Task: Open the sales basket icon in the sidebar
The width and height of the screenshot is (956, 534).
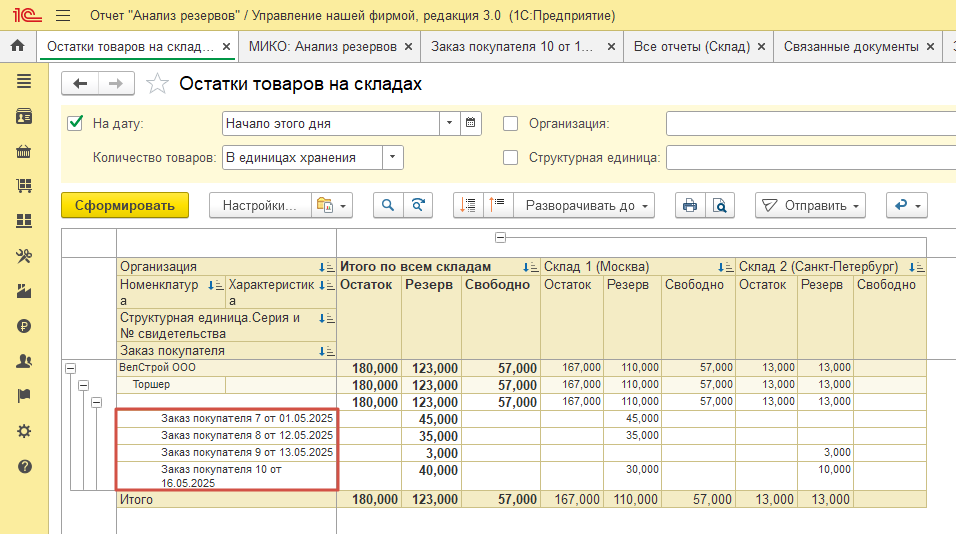Action: 24,151
